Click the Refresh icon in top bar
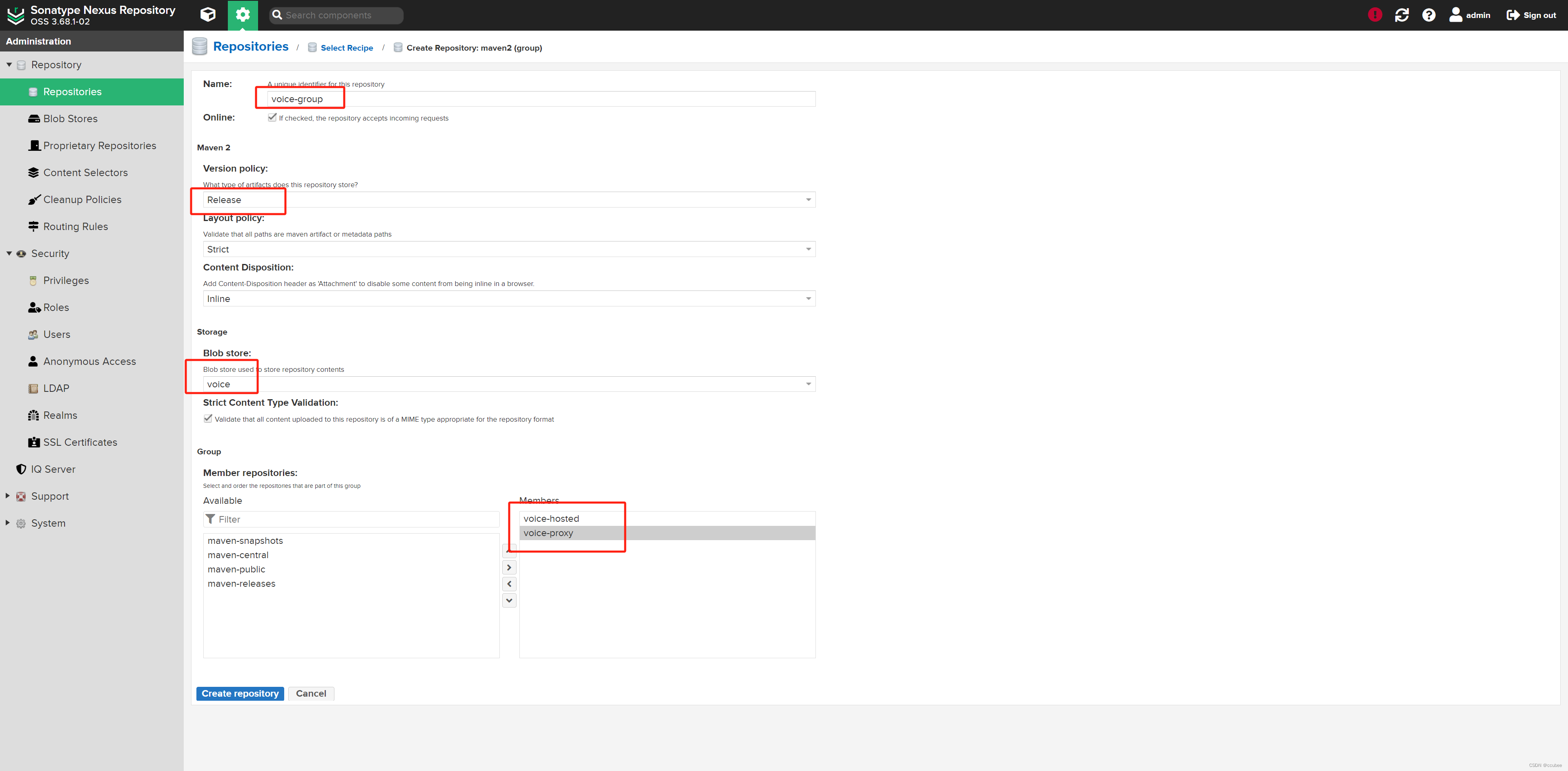Screen dimensions: 1568x771 [1401, 15]
